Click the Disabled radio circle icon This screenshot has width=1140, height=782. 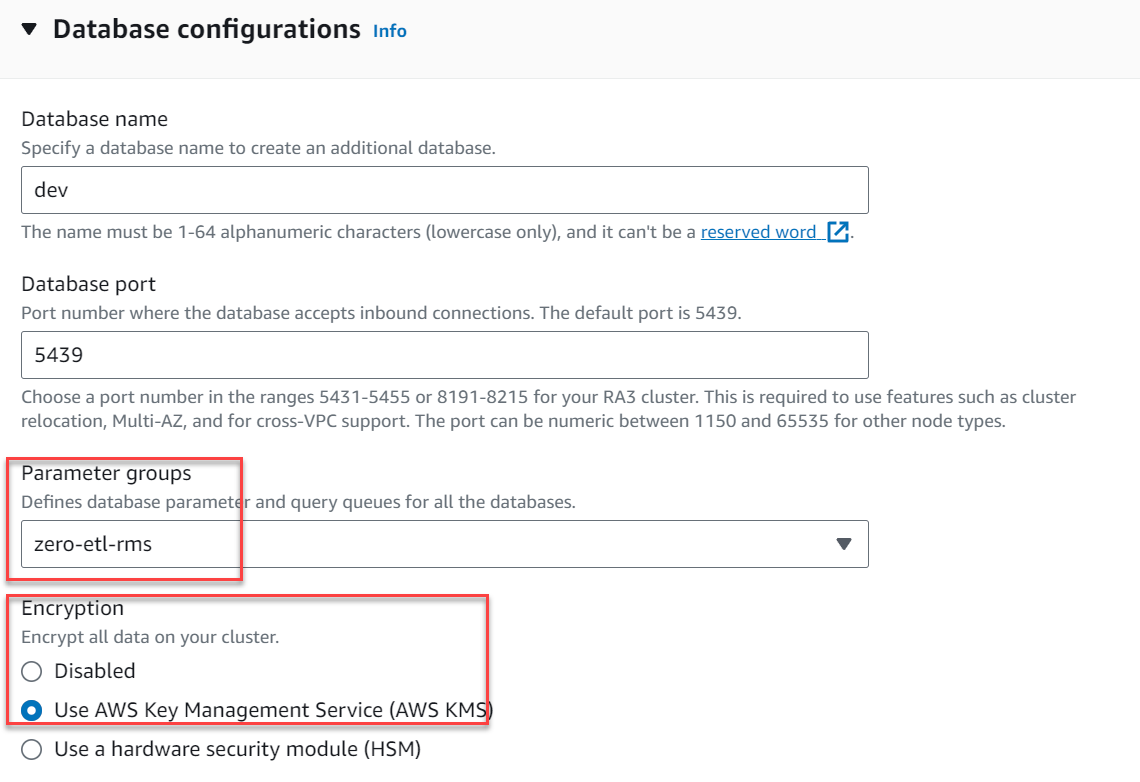[30, 671]
